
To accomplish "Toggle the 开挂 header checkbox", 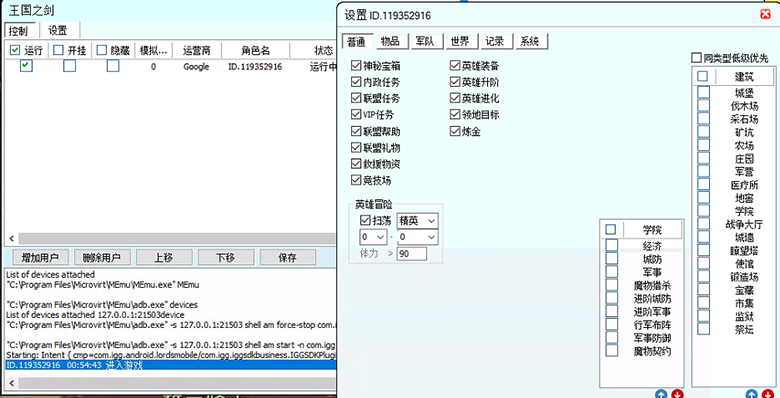I will click(59, 50).
